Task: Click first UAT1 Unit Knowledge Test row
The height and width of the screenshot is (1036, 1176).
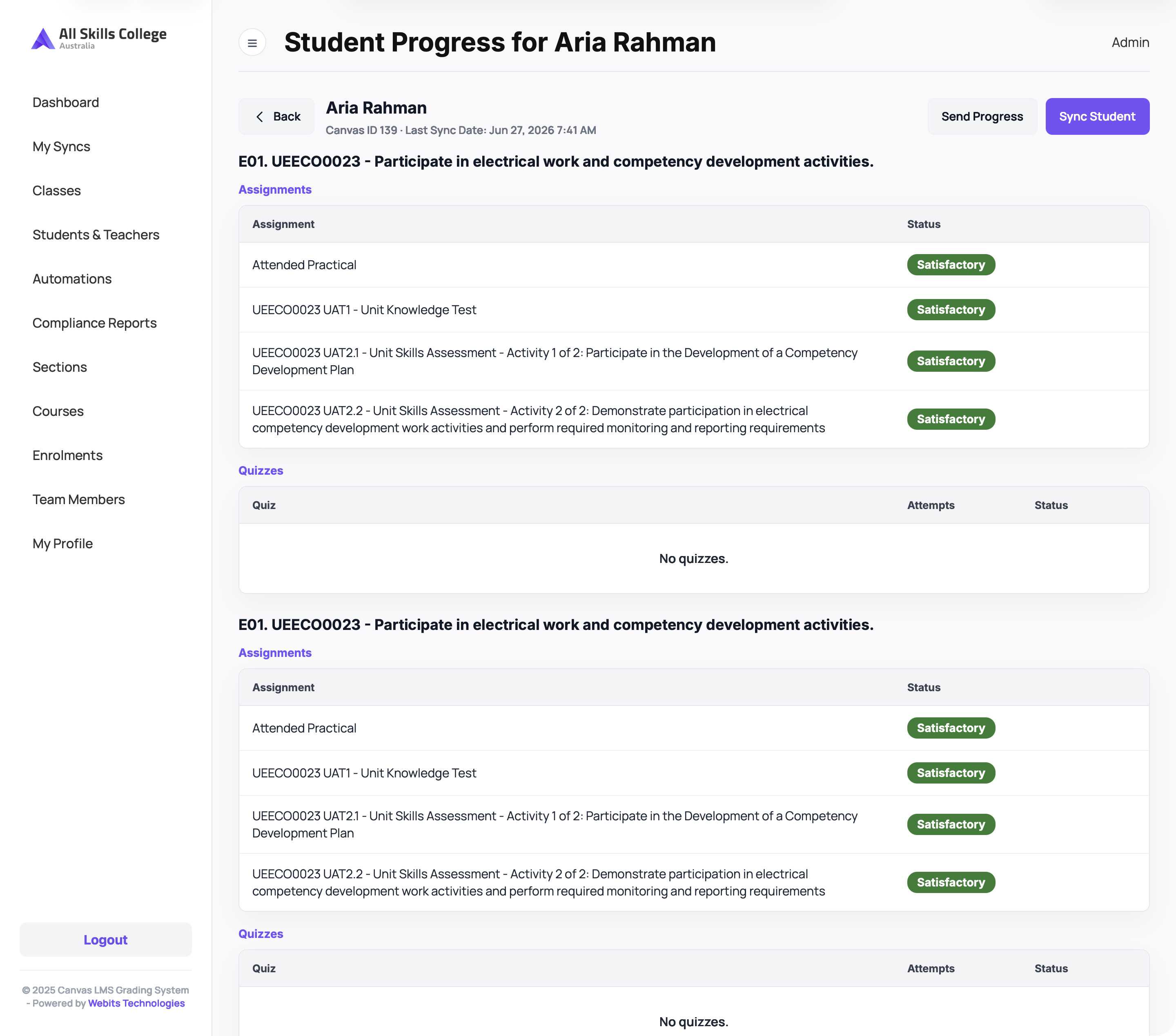Action: tap(694, 310)
